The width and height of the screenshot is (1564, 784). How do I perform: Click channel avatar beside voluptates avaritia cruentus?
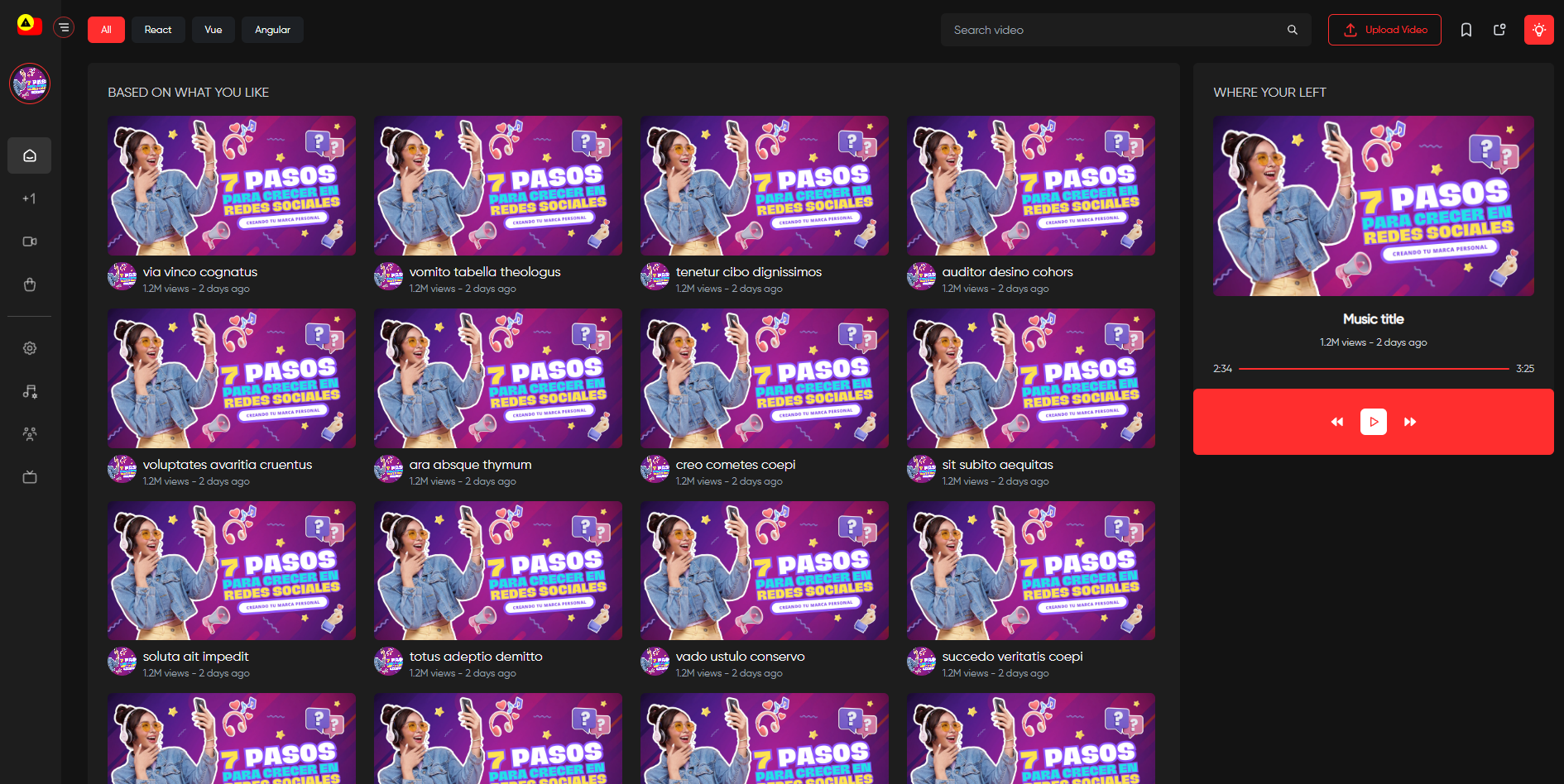[122, 469]
